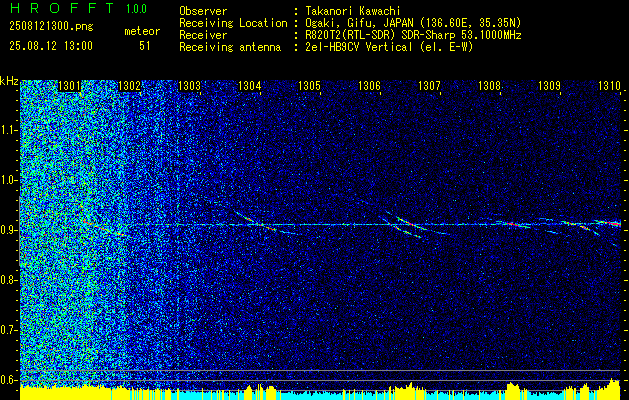Click the date stamp 25.08.12 13:00
629x400 pixels.
point(51,46)
